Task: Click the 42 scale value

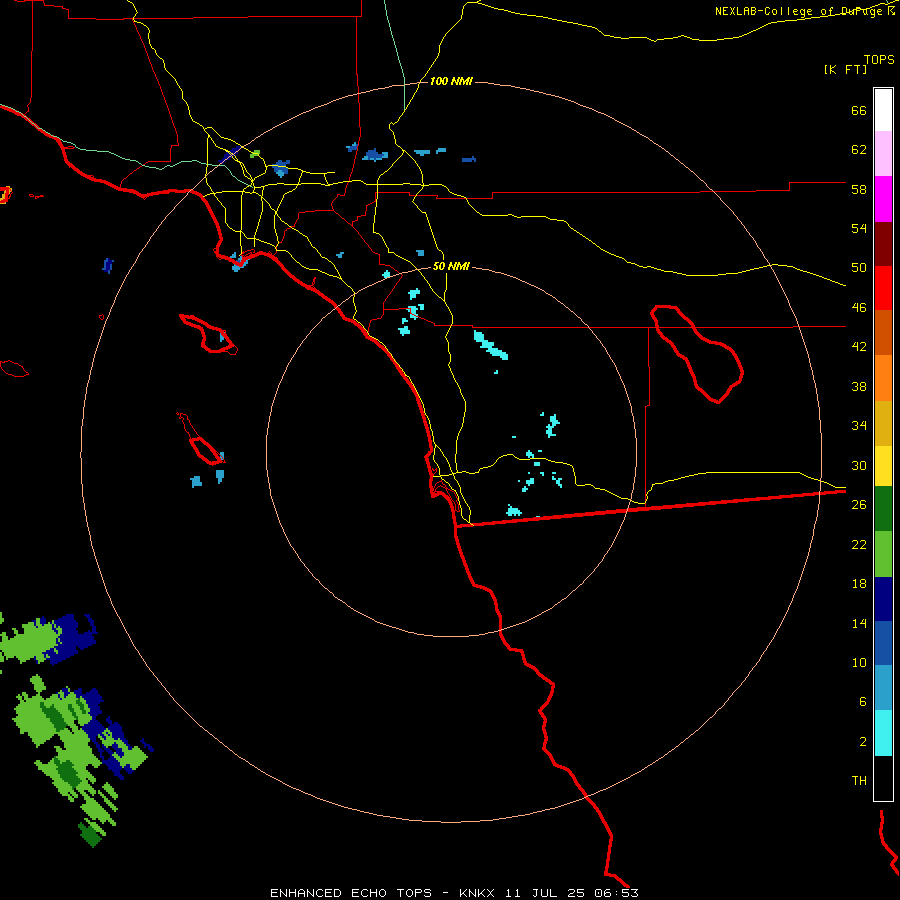Action: 859,347
